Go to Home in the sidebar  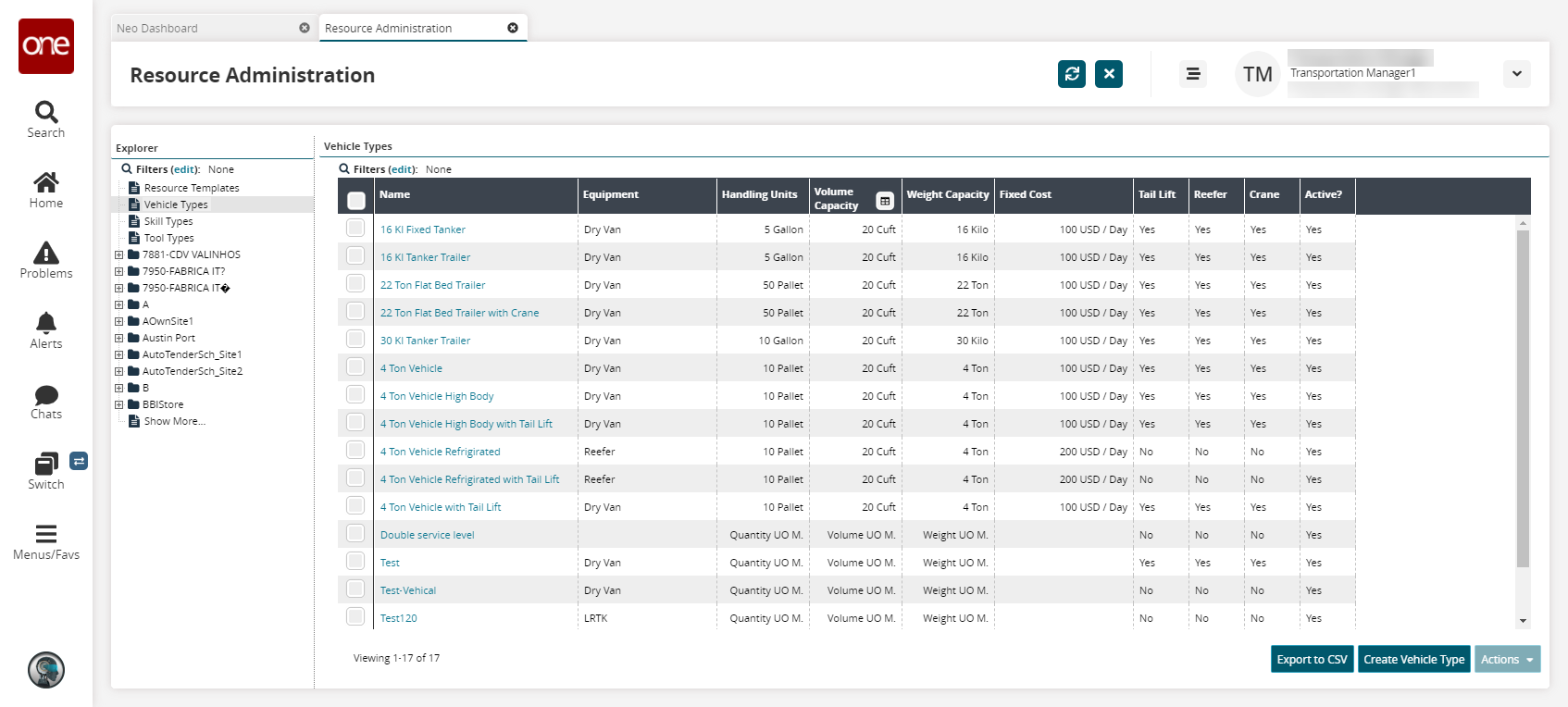pos(46,190)
